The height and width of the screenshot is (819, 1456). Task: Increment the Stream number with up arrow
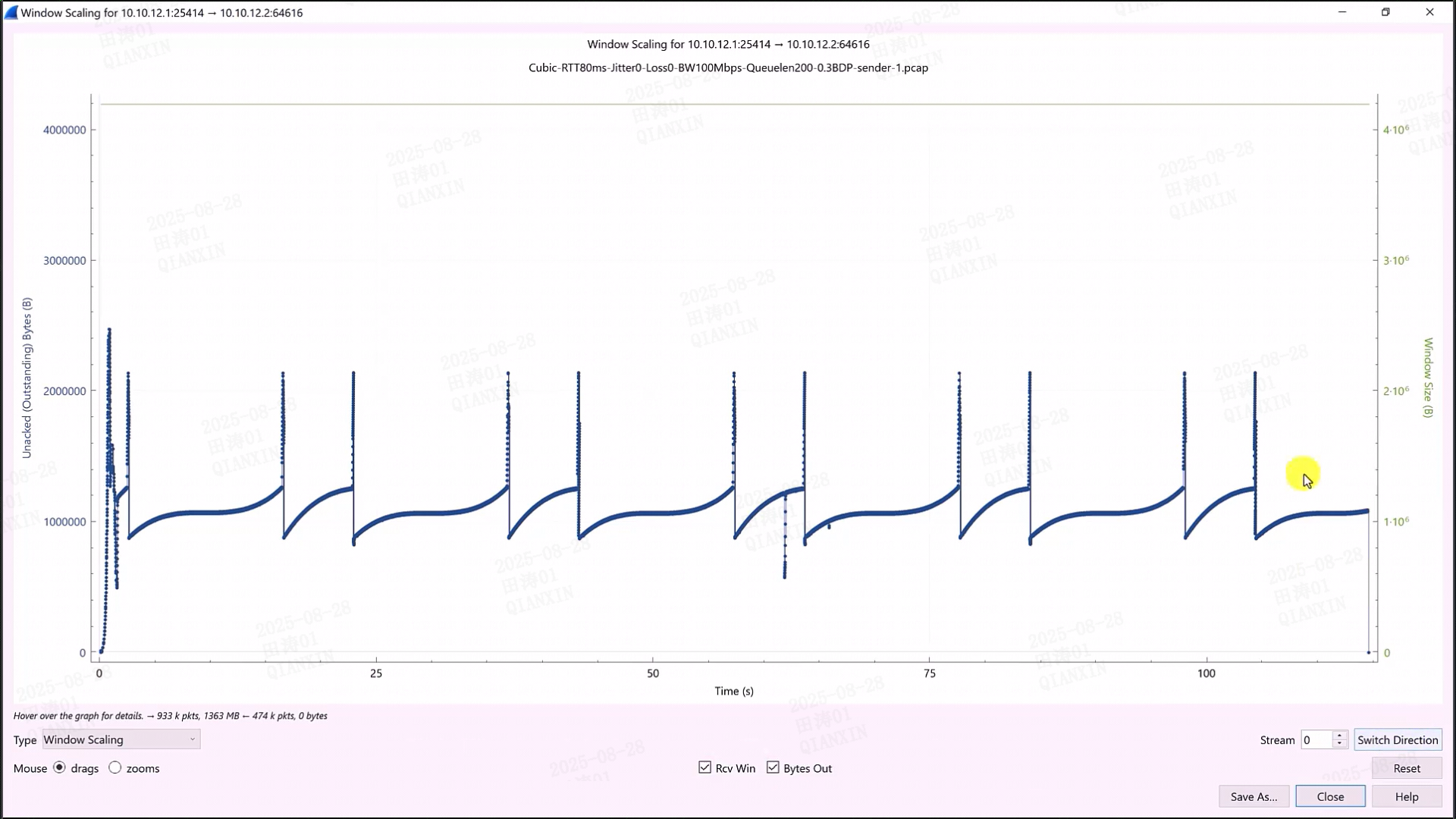click(1339, 735)
